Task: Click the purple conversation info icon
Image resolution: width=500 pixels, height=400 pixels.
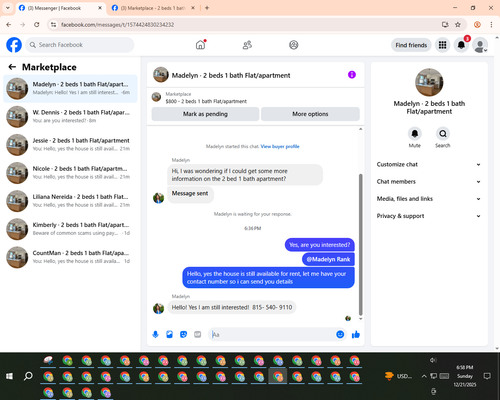Action: pyautogui.click(x=352, y=75)
